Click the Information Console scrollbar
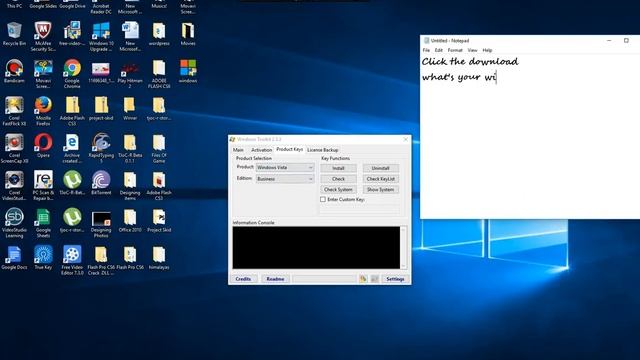 click(x=403, y=247)
